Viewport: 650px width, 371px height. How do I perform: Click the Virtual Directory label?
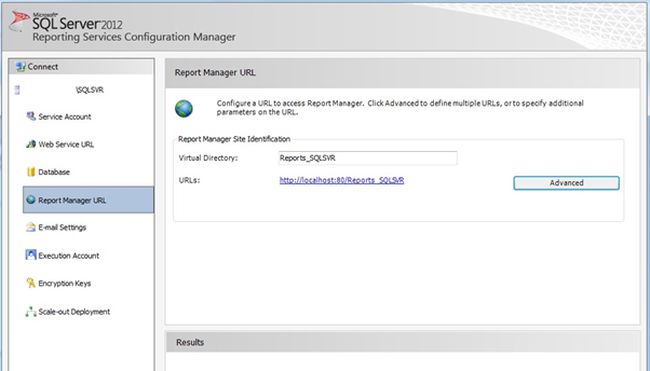[x=208, y=158]
